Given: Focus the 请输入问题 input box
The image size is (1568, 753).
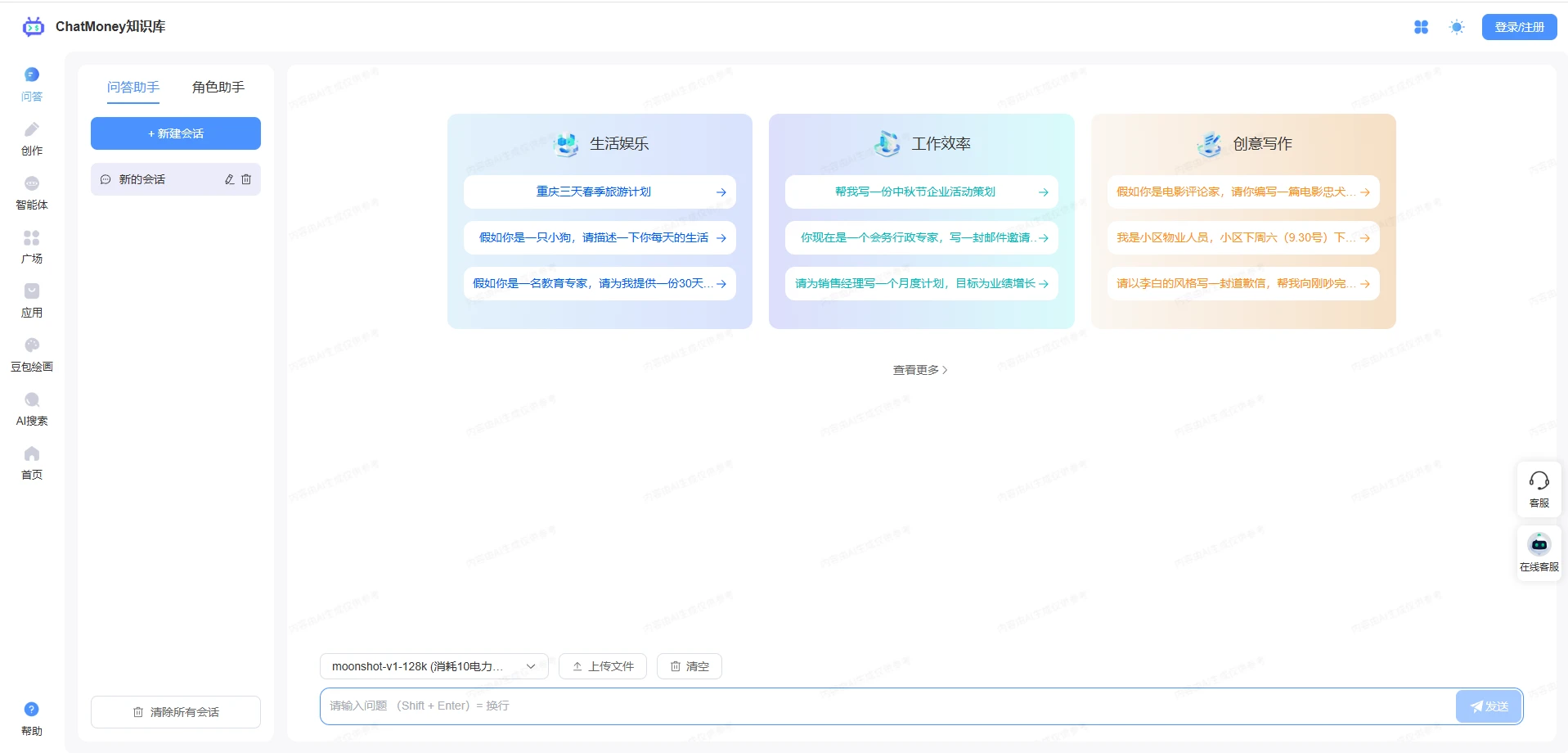Looking at the screenshot, I should coord(887,706).
